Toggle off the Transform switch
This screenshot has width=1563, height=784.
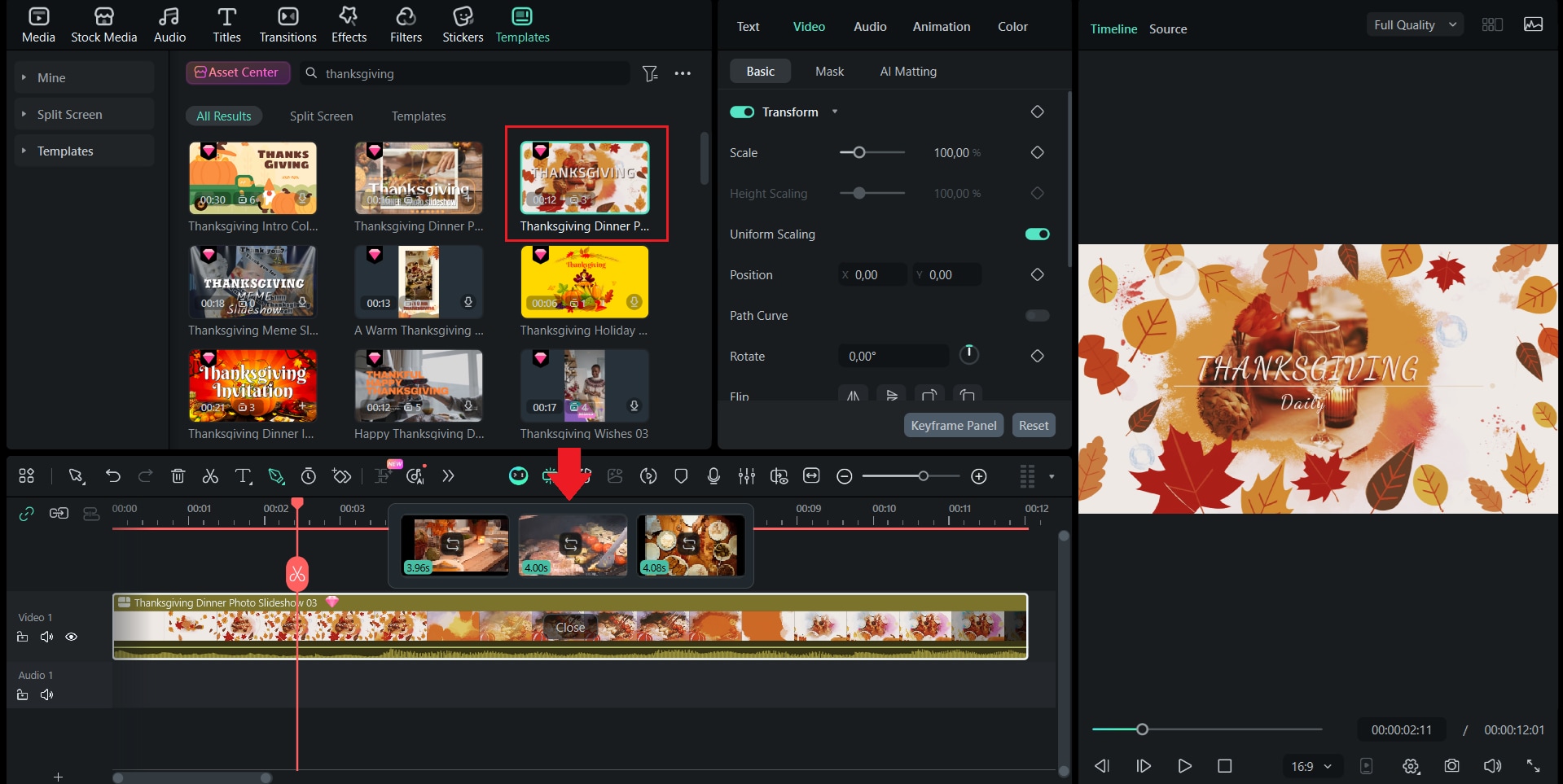(742, 112)
